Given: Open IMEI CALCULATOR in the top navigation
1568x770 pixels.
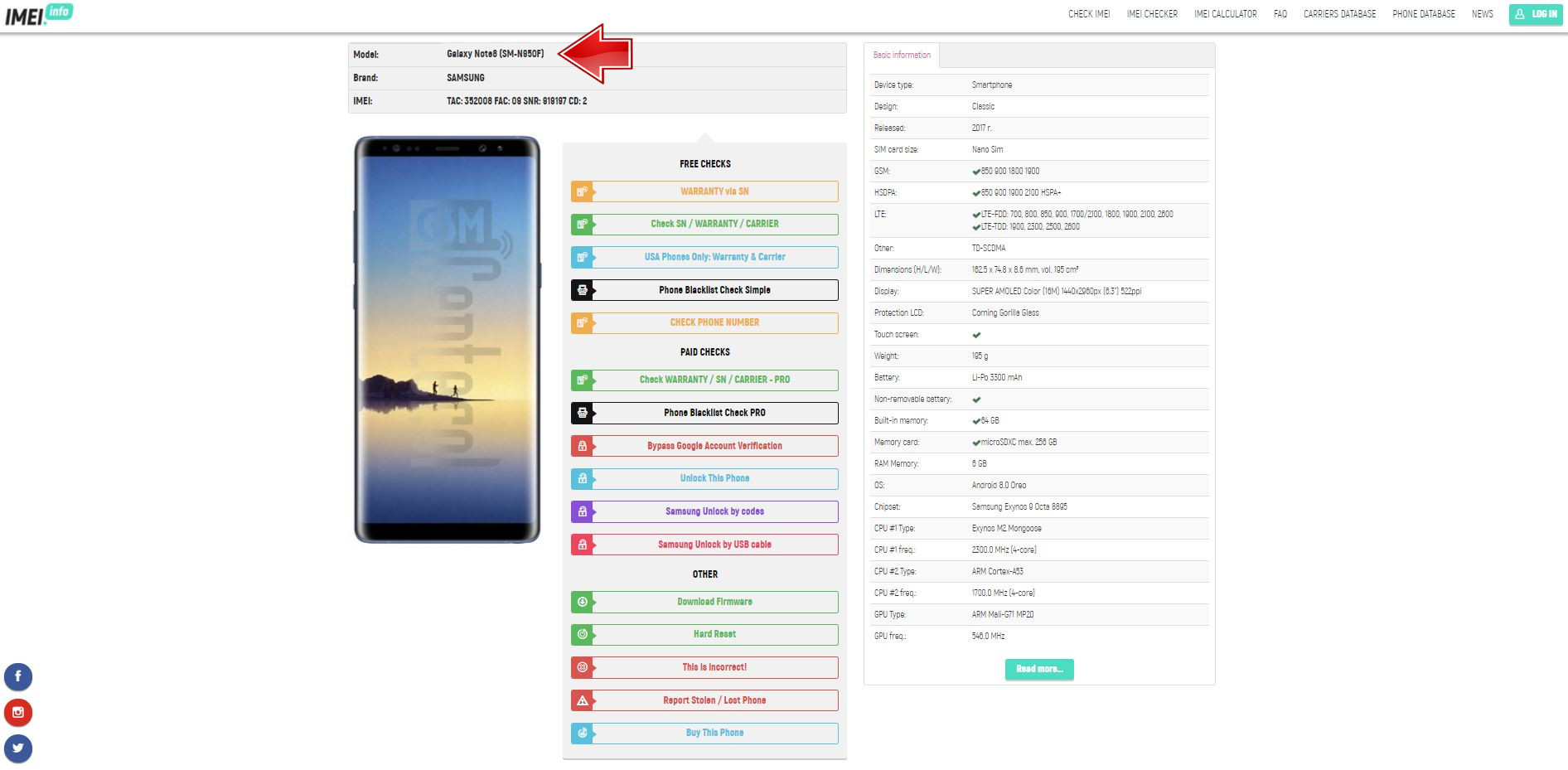Looking at the screenshot, I should point(1225,14).
